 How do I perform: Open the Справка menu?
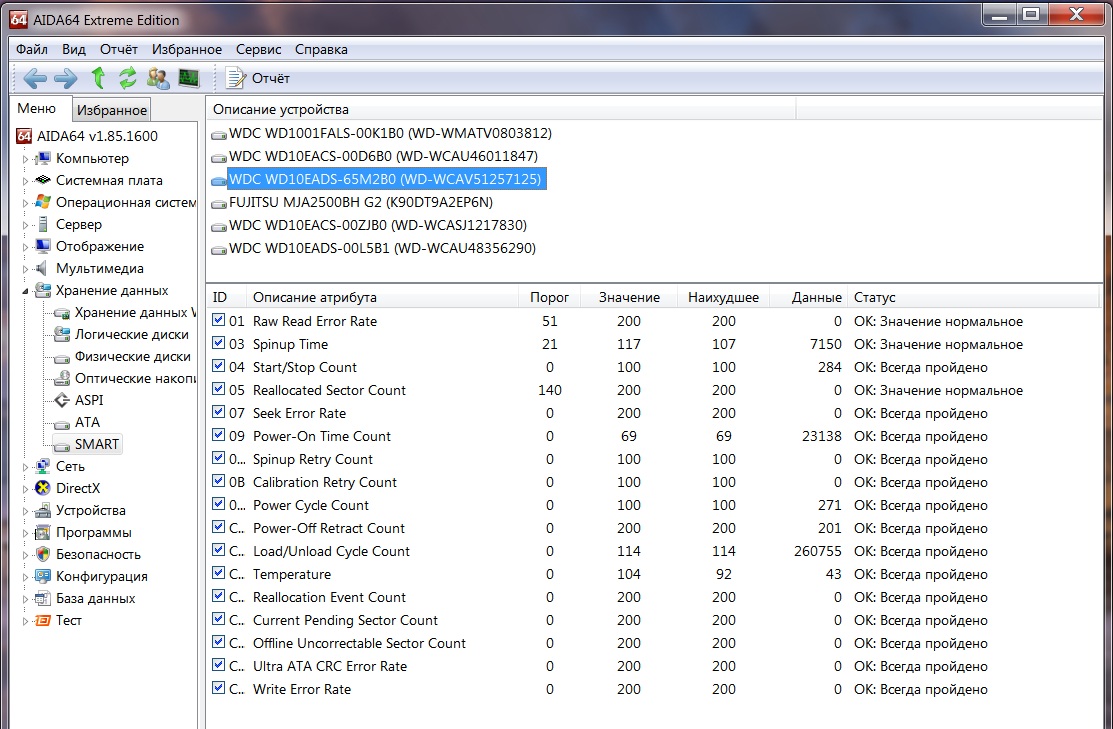click(x=321, y=49)
